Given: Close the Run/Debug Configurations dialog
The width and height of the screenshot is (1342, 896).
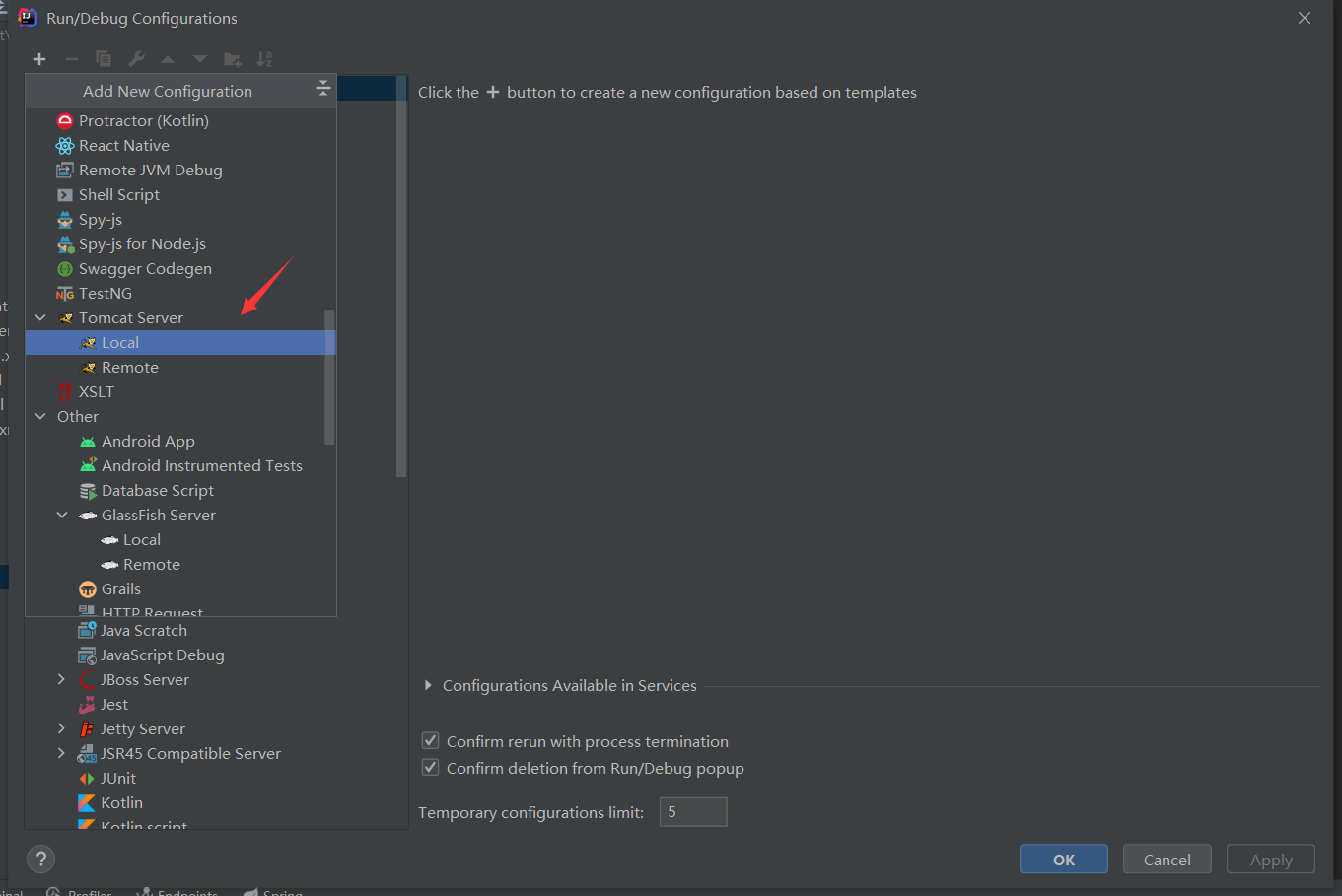Looking at the screenshot, I should click(x=1305, y=18).
